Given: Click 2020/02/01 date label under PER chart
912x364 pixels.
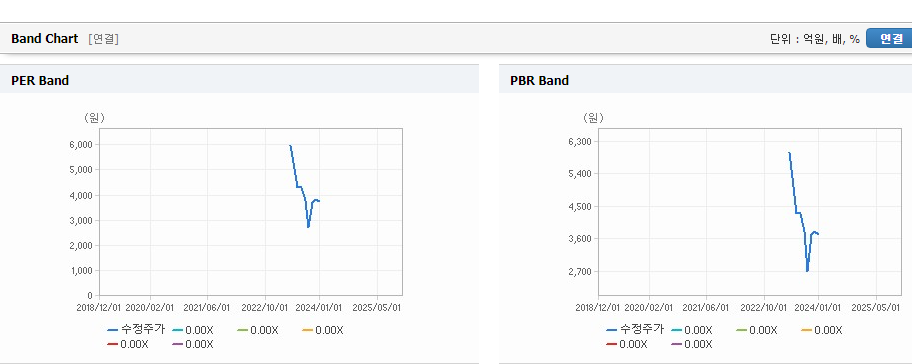Looking at the screenshot, I should tap(151, 307).
